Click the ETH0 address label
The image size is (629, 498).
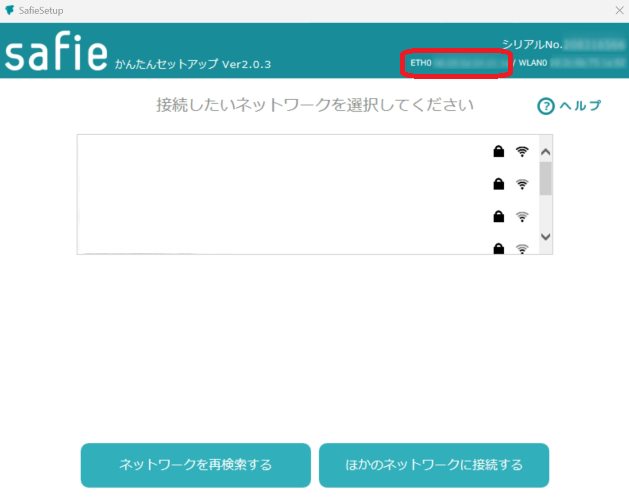tap(421, 63)
